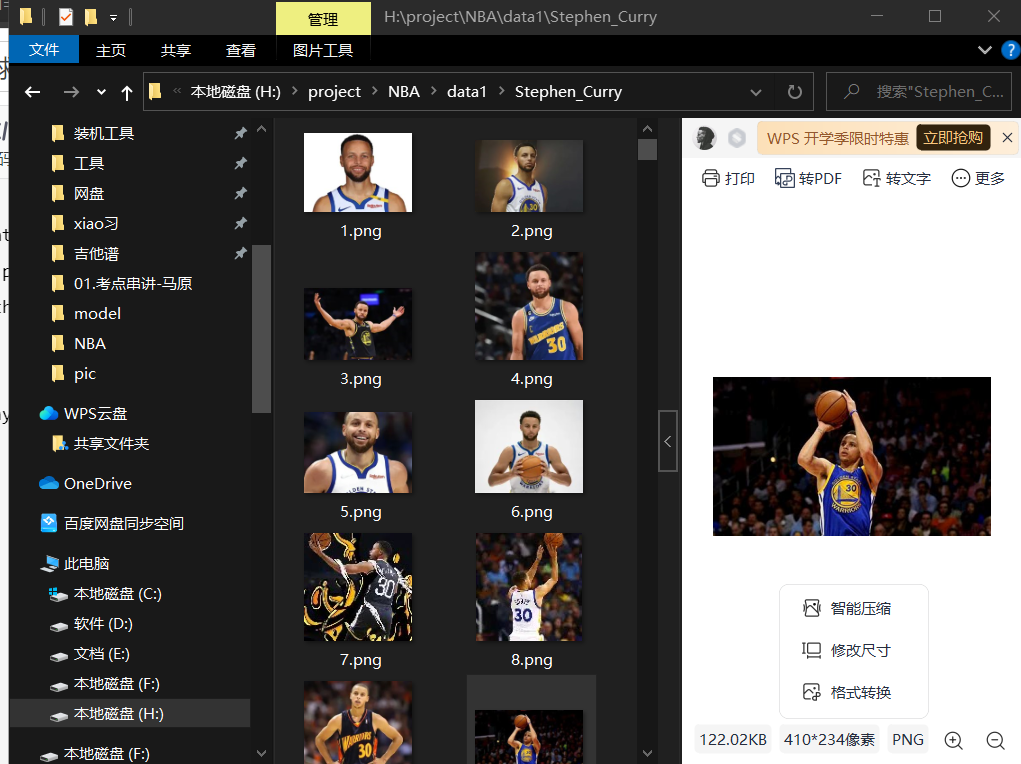The image size is (1021, 764).
Task: Open the 图片工具 ribbon tab
Action: [323, 50]
